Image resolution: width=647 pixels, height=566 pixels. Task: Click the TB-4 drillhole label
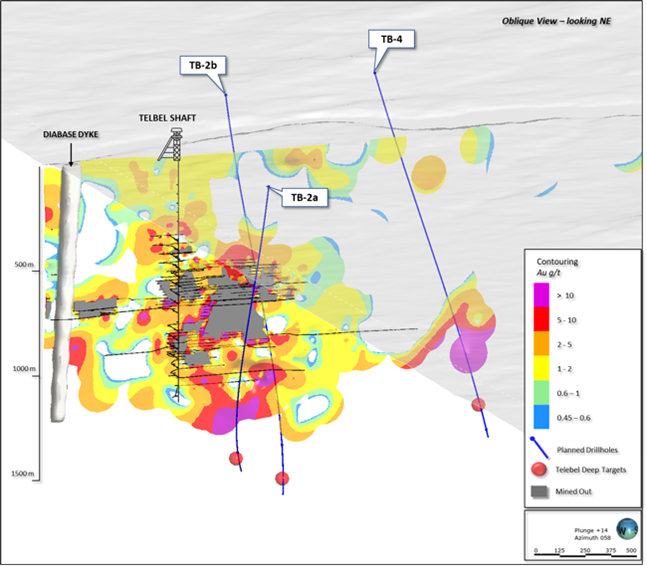coord(392,39)
